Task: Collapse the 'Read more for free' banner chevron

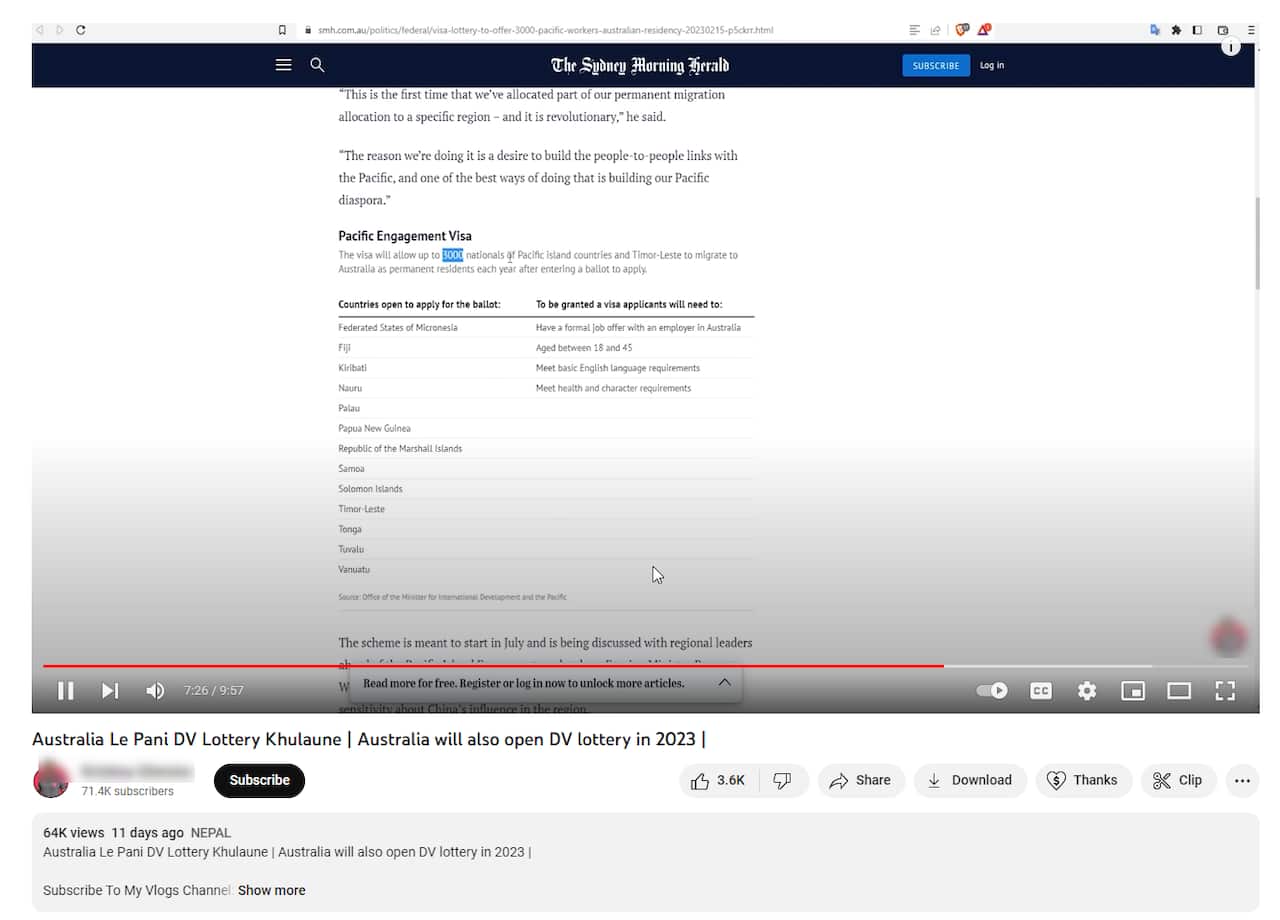Action: 724,682
